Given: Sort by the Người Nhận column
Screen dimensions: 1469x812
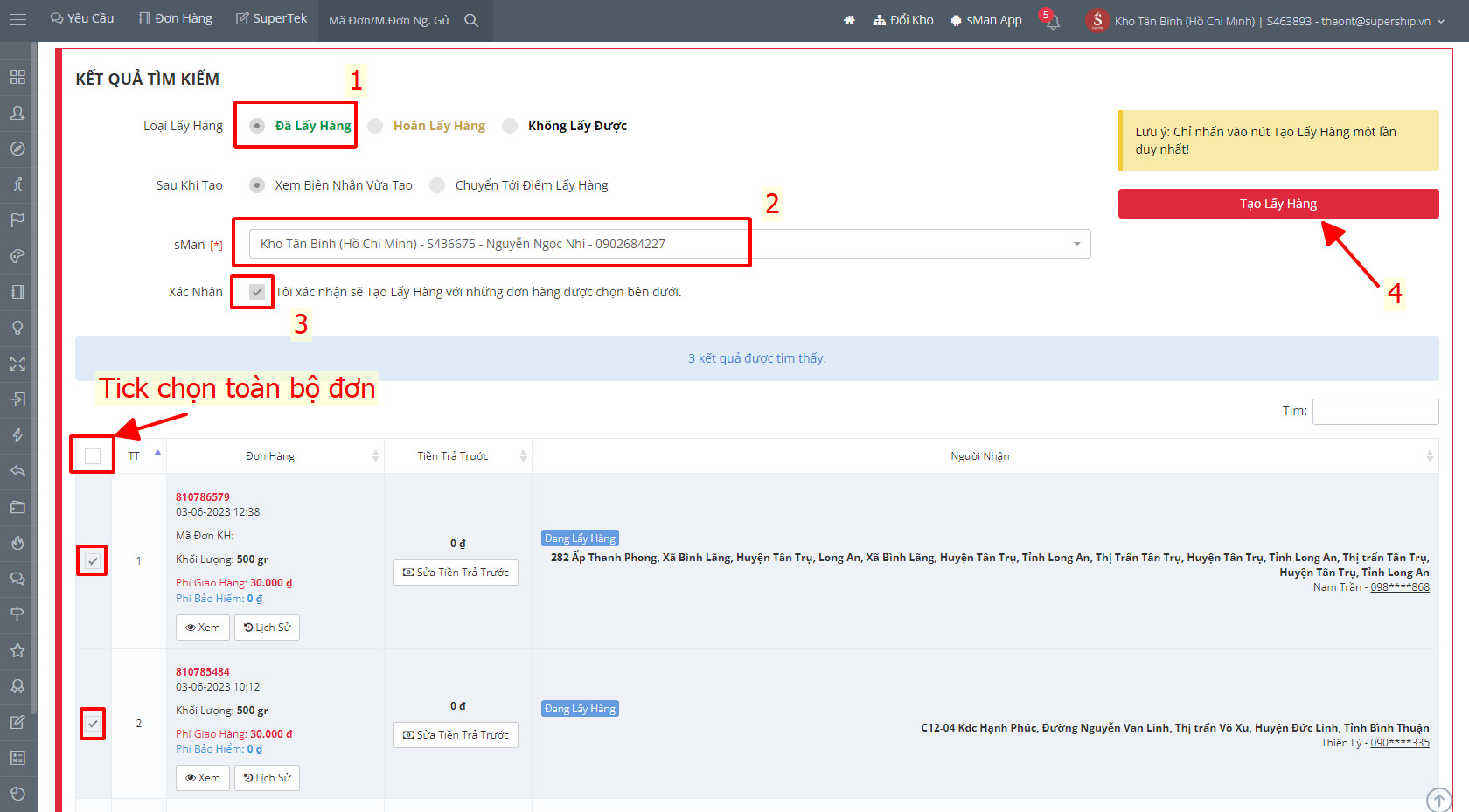Looking at the screenshot, I should click(985, 456).
